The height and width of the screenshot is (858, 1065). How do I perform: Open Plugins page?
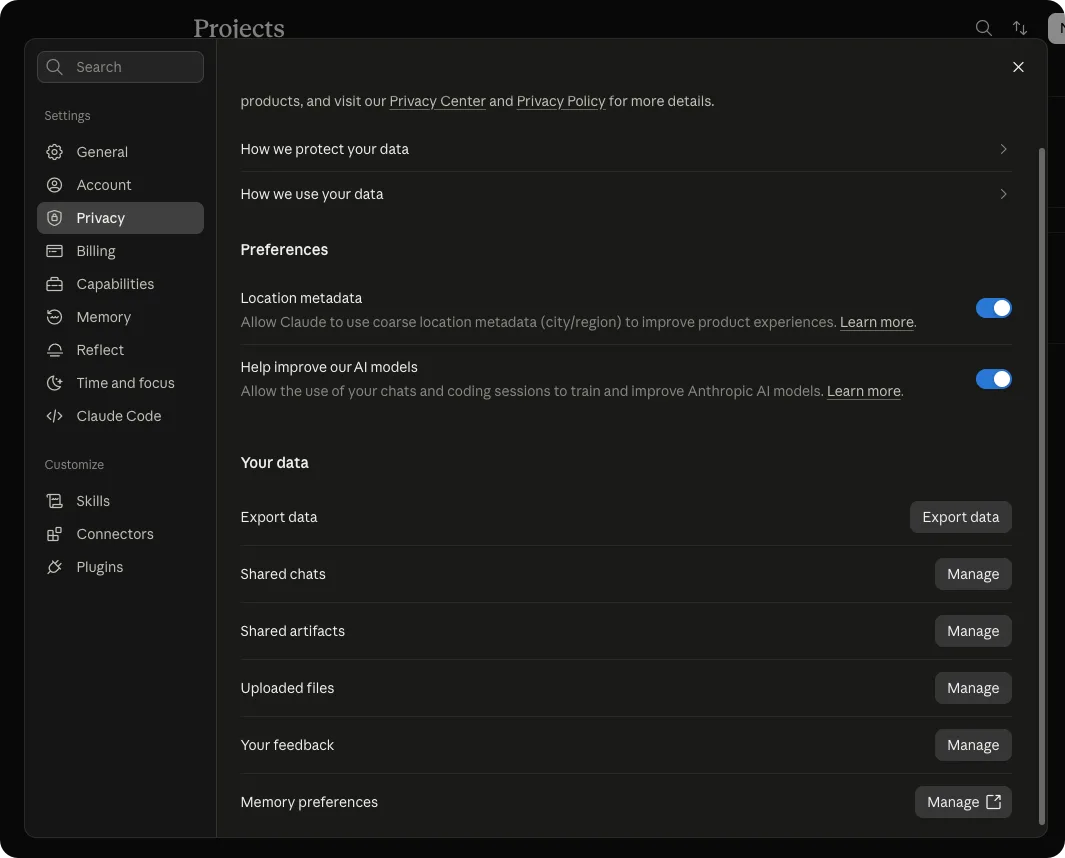click(120, 567)
